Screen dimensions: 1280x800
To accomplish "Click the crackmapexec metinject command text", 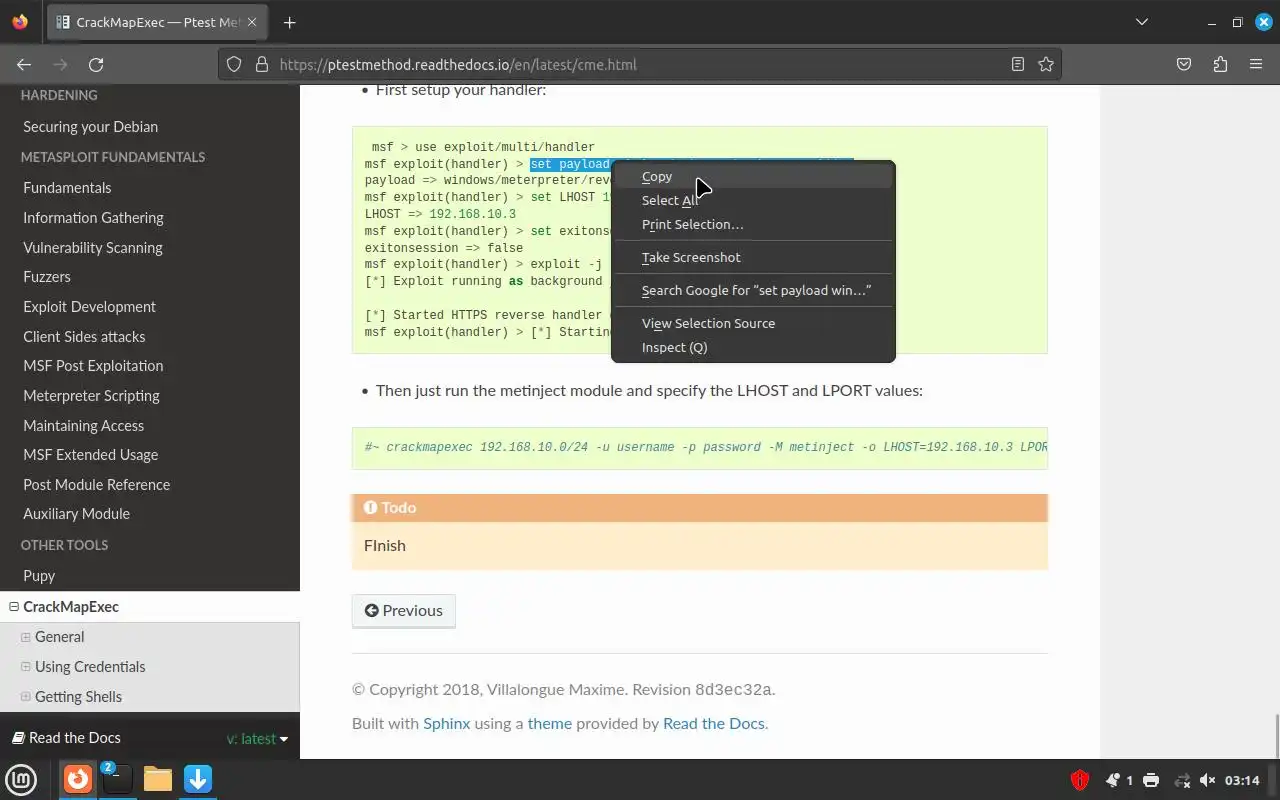I will point(705,447).
